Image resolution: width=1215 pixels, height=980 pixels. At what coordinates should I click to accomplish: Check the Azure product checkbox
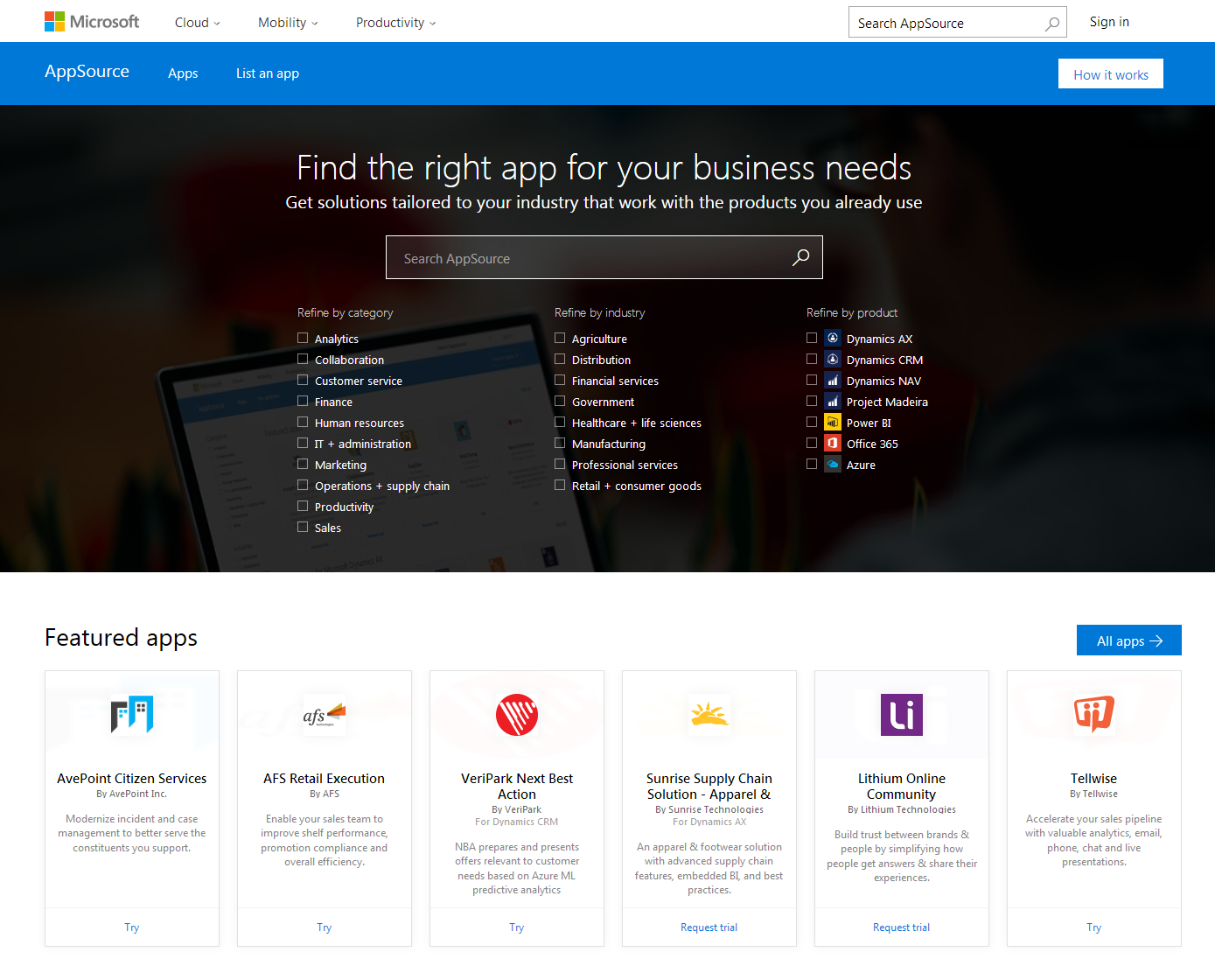point(812,464)
